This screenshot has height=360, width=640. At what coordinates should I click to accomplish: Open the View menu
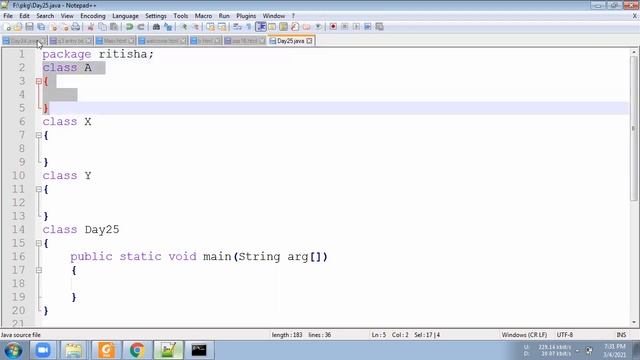67,16
